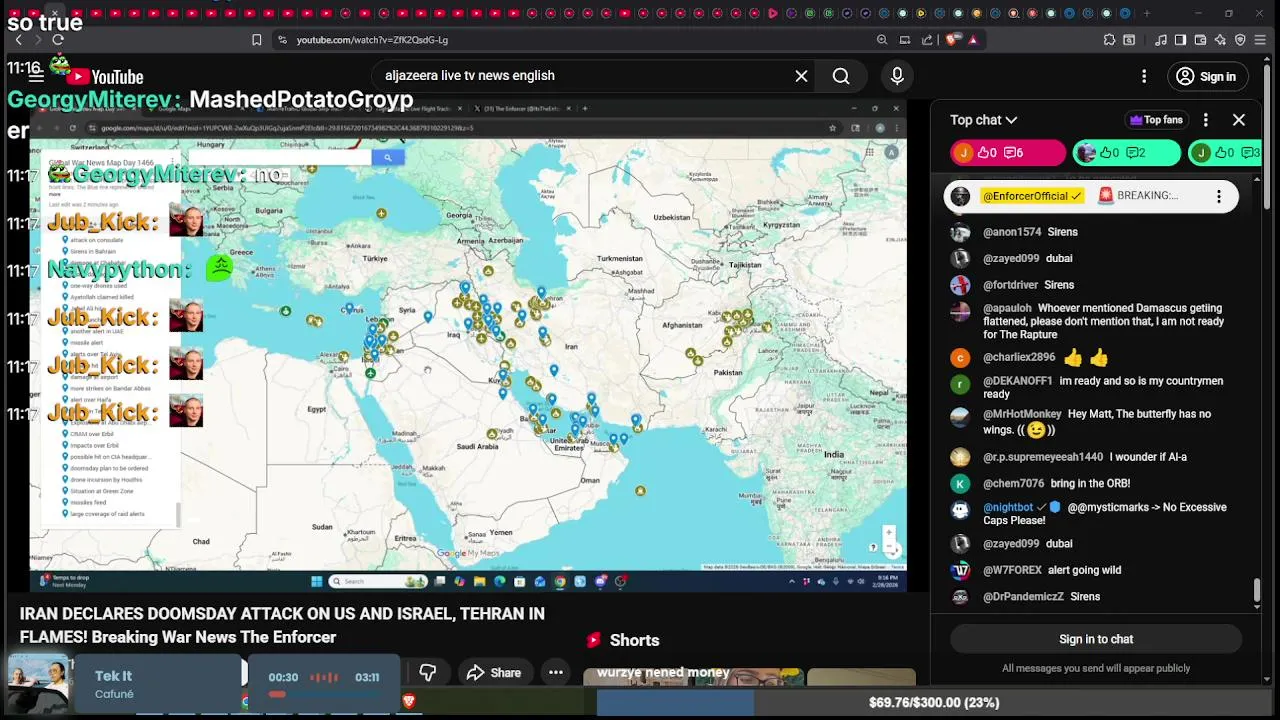Screen dimensions: 1280x720
Task: Click @anon1574 username in chat
Action: [1012, 232]
